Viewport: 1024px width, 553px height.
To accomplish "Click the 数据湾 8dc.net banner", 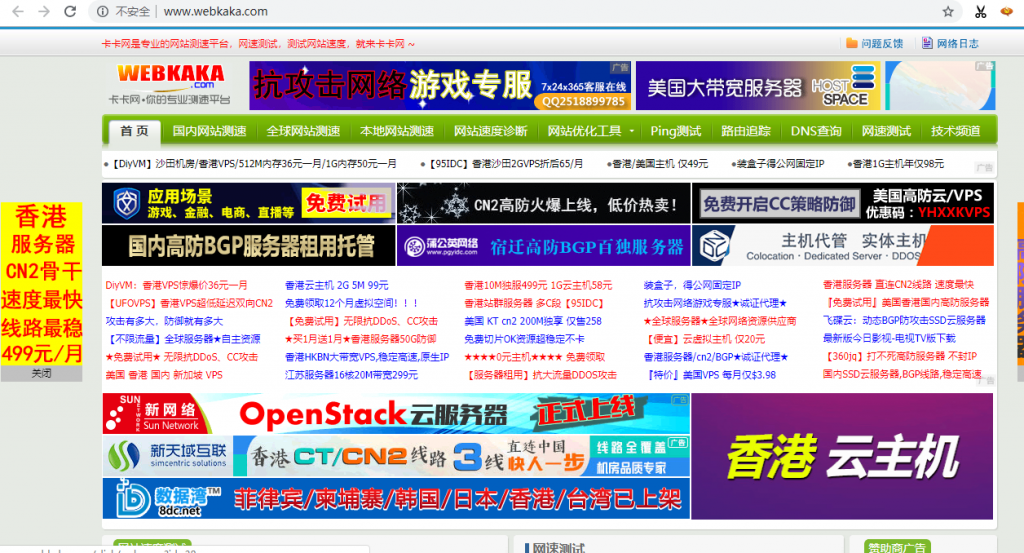I will click(x=396, y=499).
